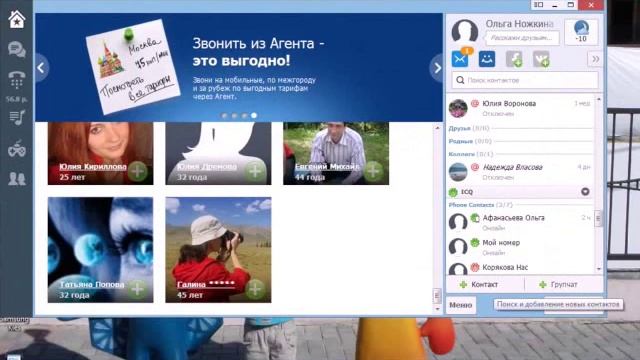Click Ольга Ножкина profile avatar
Viewport: 640px width, 360px height.
pyautogui.click(x=464, y=31)
